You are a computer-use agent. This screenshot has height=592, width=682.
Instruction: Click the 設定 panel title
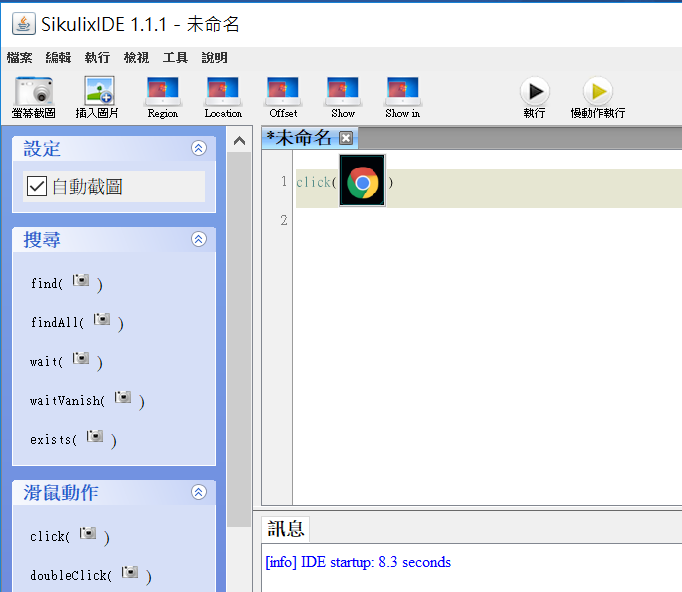42,149
